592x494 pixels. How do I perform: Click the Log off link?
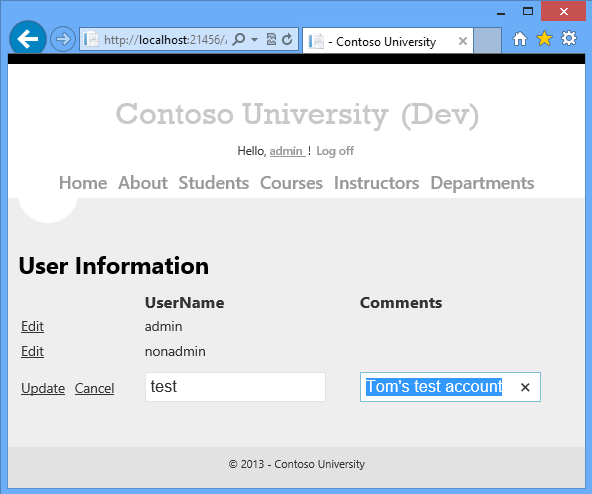tap(335, 151)
